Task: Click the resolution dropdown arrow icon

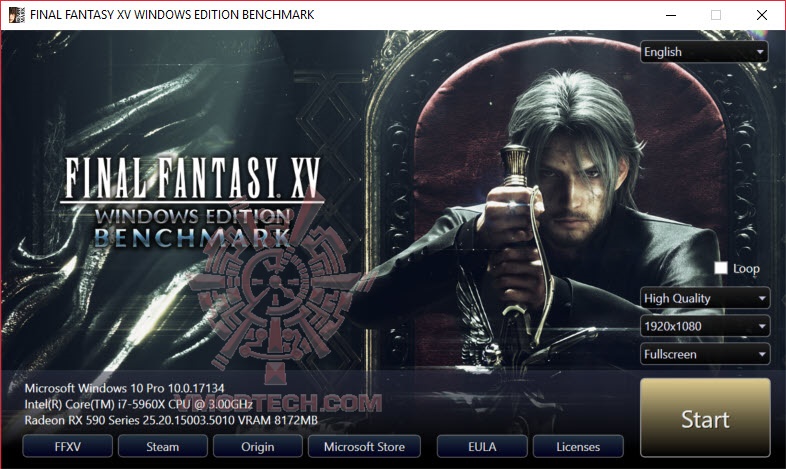Action: point(762,327)
